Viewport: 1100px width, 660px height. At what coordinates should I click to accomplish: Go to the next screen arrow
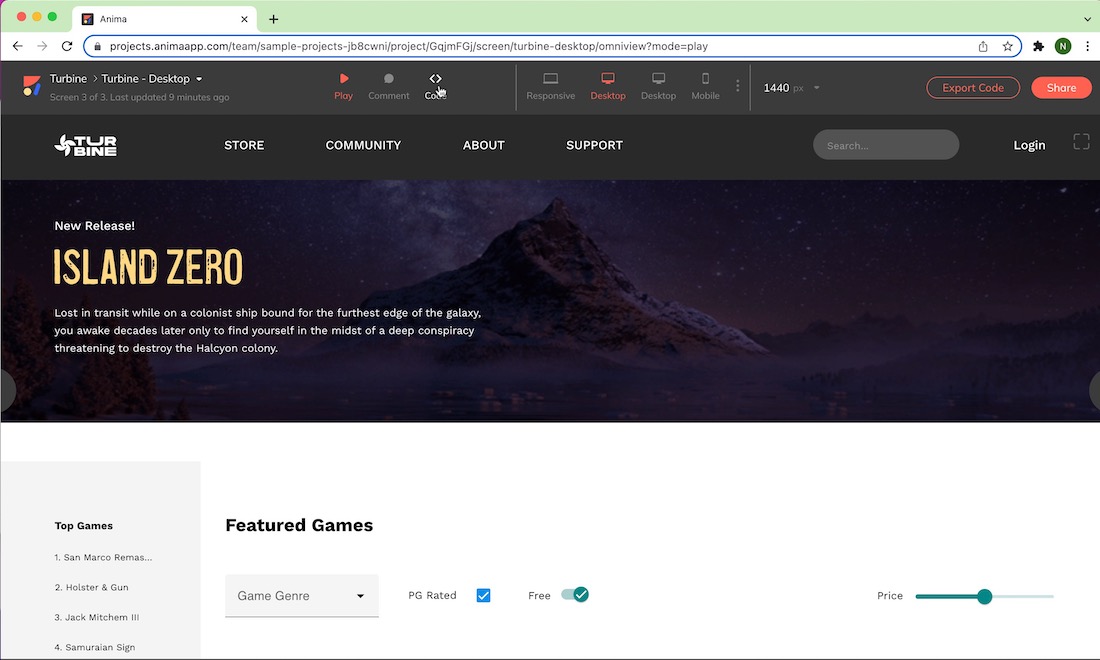pos(1094,389)
